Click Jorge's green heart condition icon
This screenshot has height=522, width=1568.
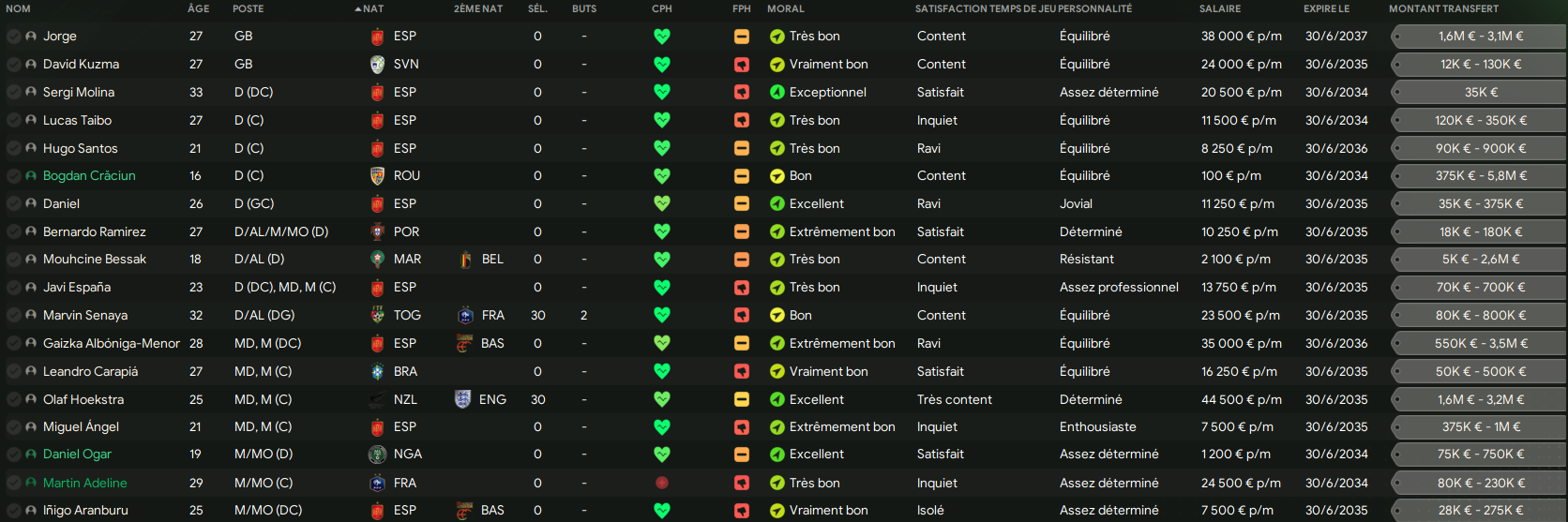662,37
